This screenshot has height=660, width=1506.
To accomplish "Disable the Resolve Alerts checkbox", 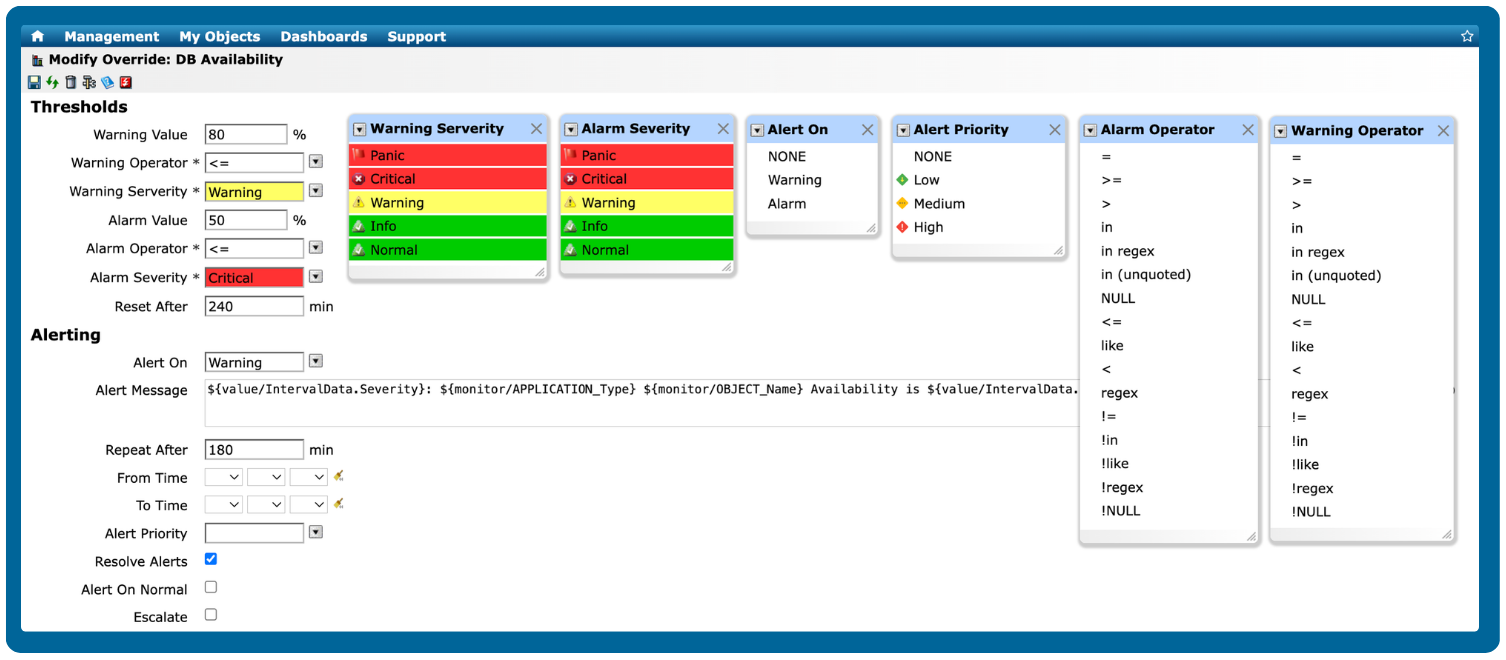I will coord(211,559).
